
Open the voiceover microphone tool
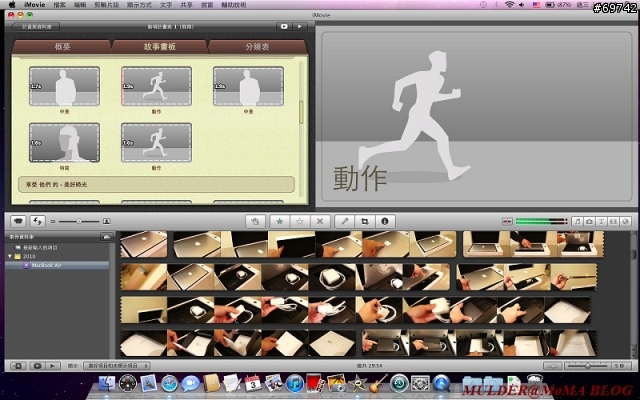pos(344,221)
